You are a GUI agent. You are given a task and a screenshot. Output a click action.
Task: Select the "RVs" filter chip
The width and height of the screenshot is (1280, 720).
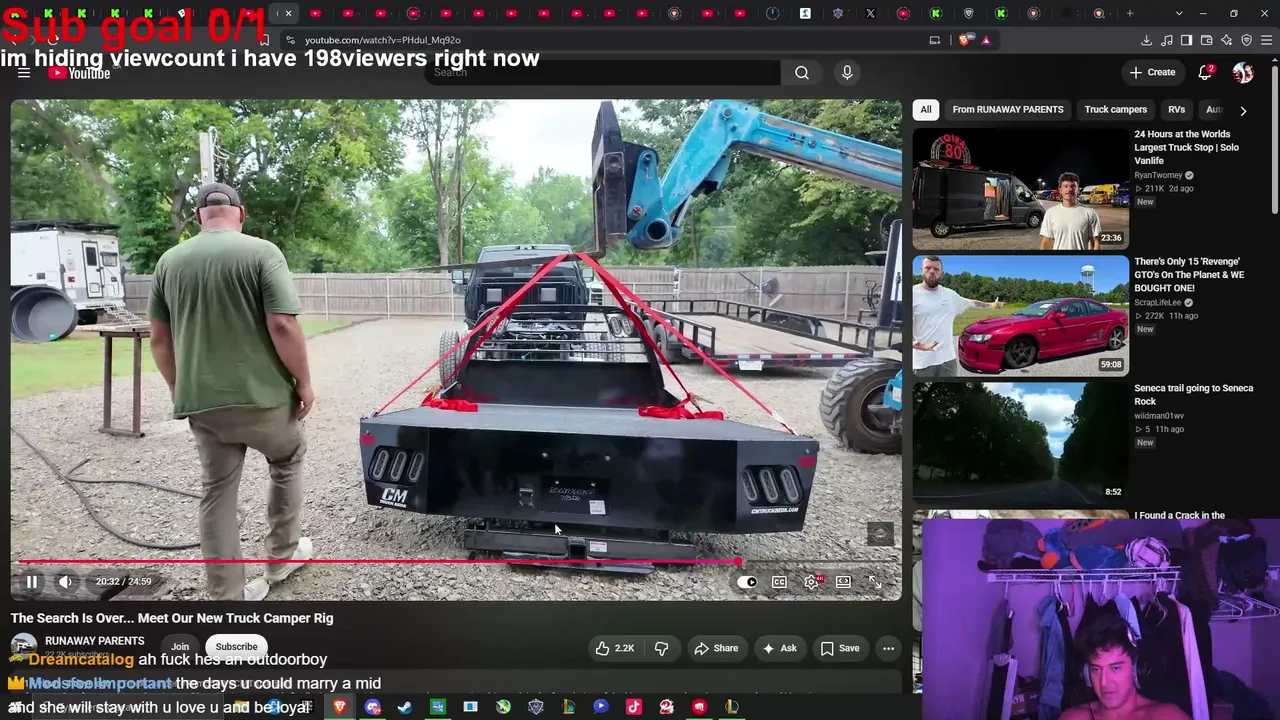tap(1176, 110)
